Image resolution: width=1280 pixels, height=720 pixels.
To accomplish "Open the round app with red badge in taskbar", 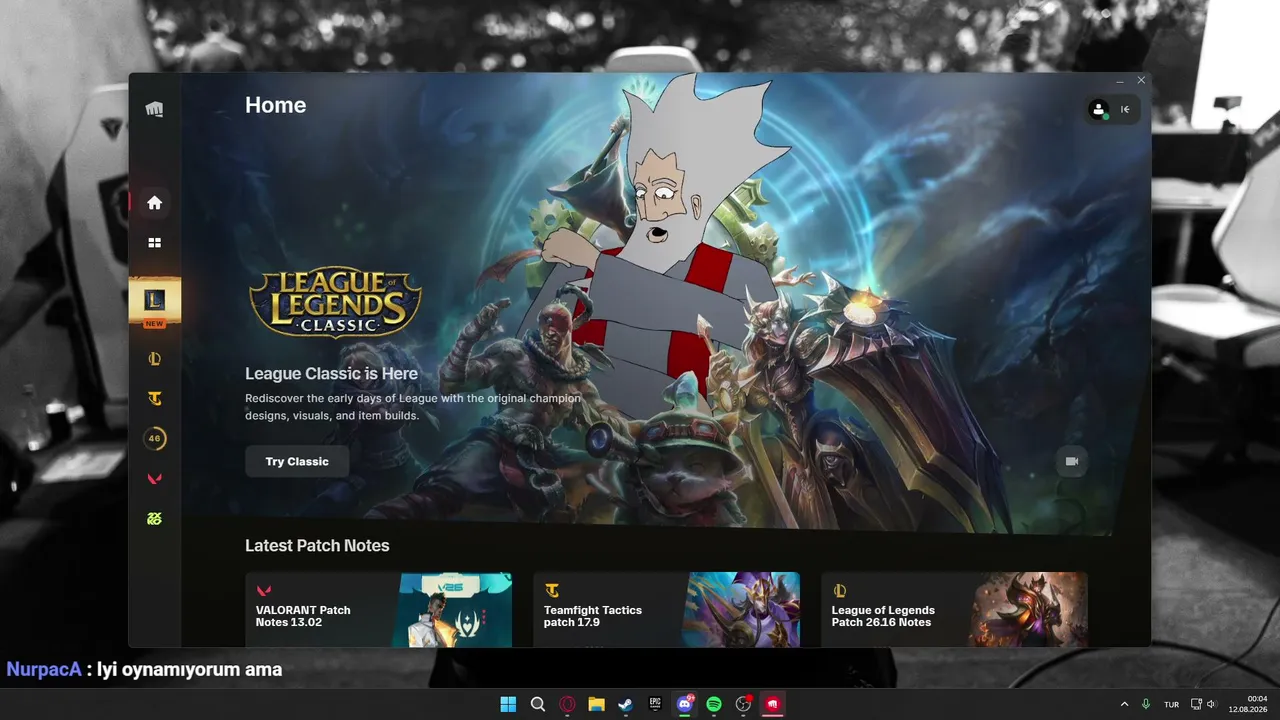I will tap(743, 704).
